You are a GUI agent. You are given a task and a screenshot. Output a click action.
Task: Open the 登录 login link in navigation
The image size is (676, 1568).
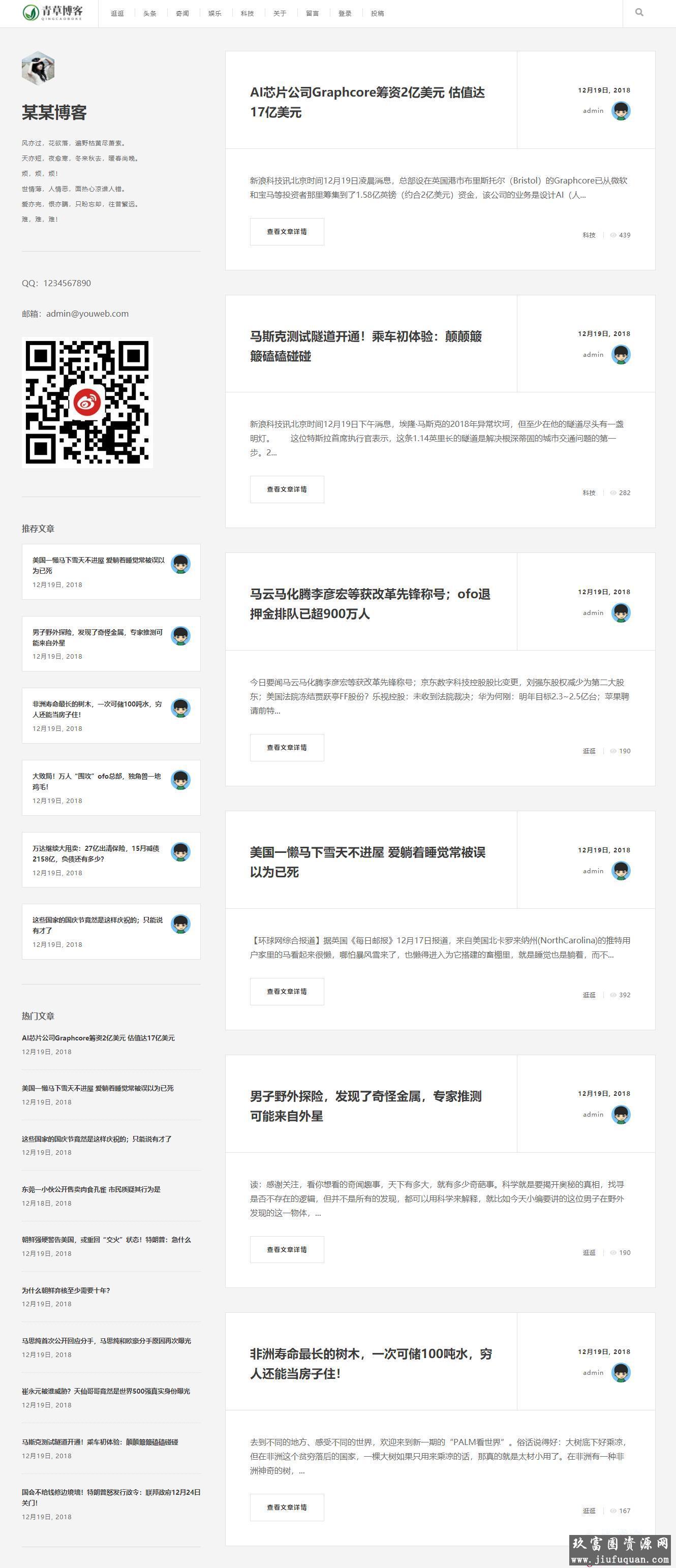[x=345, y=13]
